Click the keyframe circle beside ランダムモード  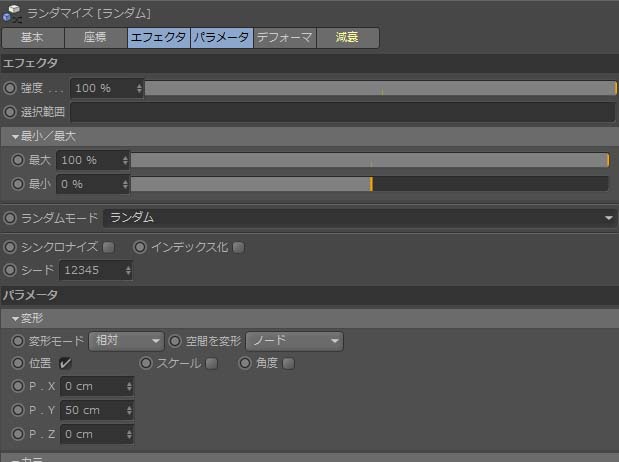point(10,218)
